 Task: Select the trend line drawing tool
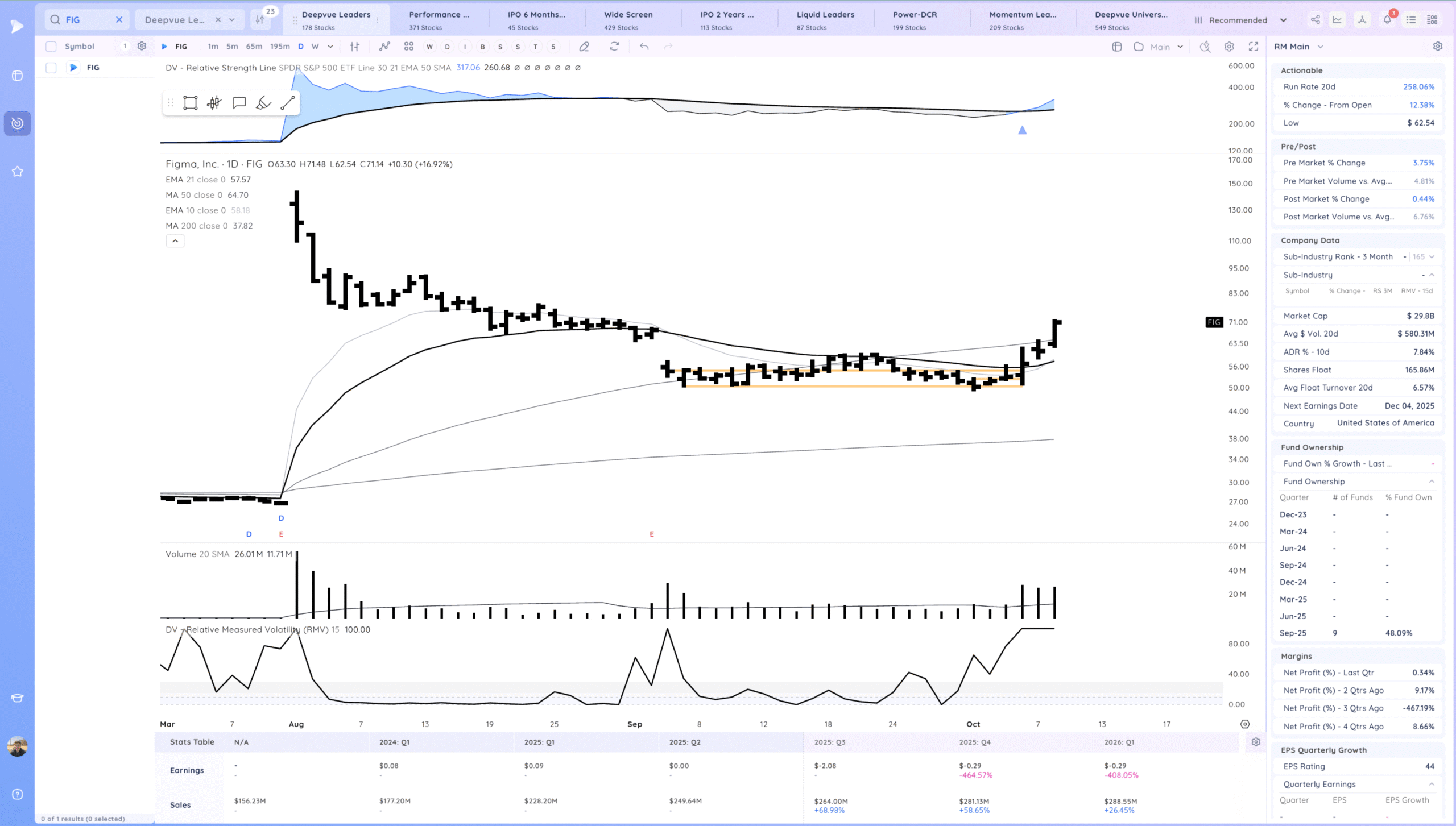pyautogui.click(x=288, y=103)
